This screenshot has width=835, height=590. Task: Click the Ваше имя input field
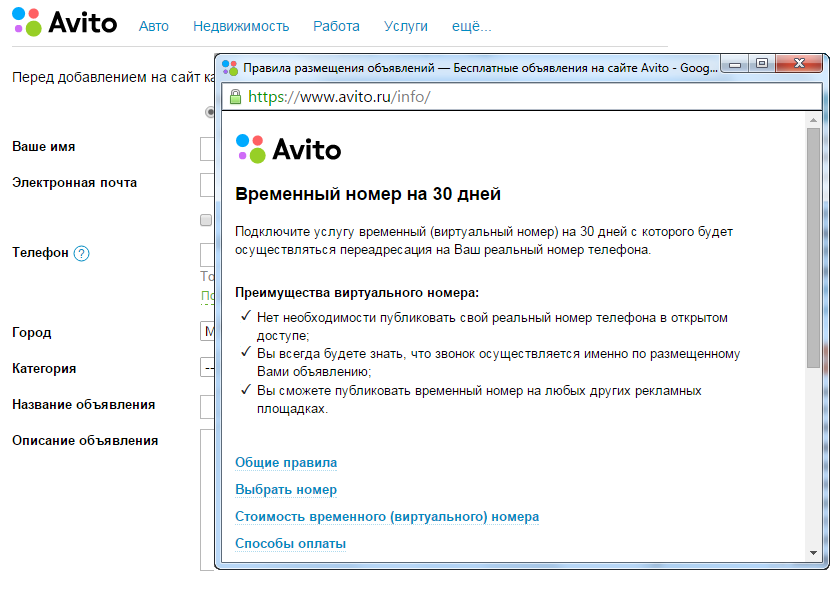click(x=207, y=149)
